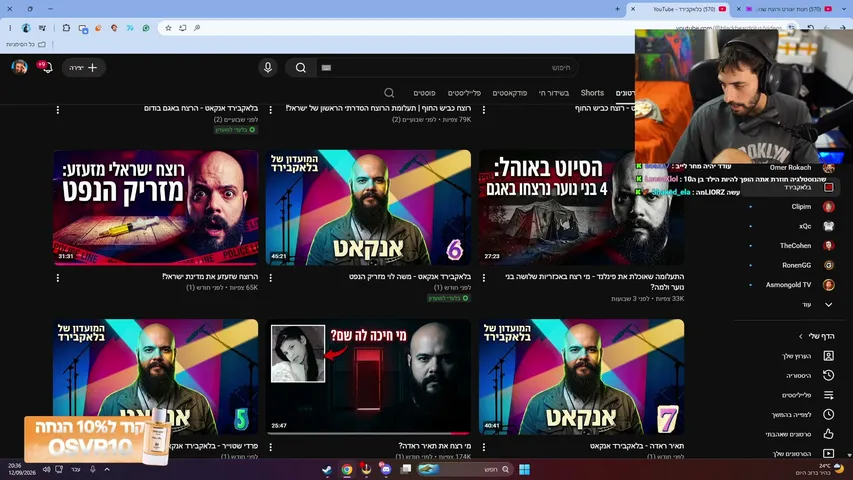The image size is (853, 480).
Task: Click the keyboard icon inside search box
Action: (x=326, y=67)
